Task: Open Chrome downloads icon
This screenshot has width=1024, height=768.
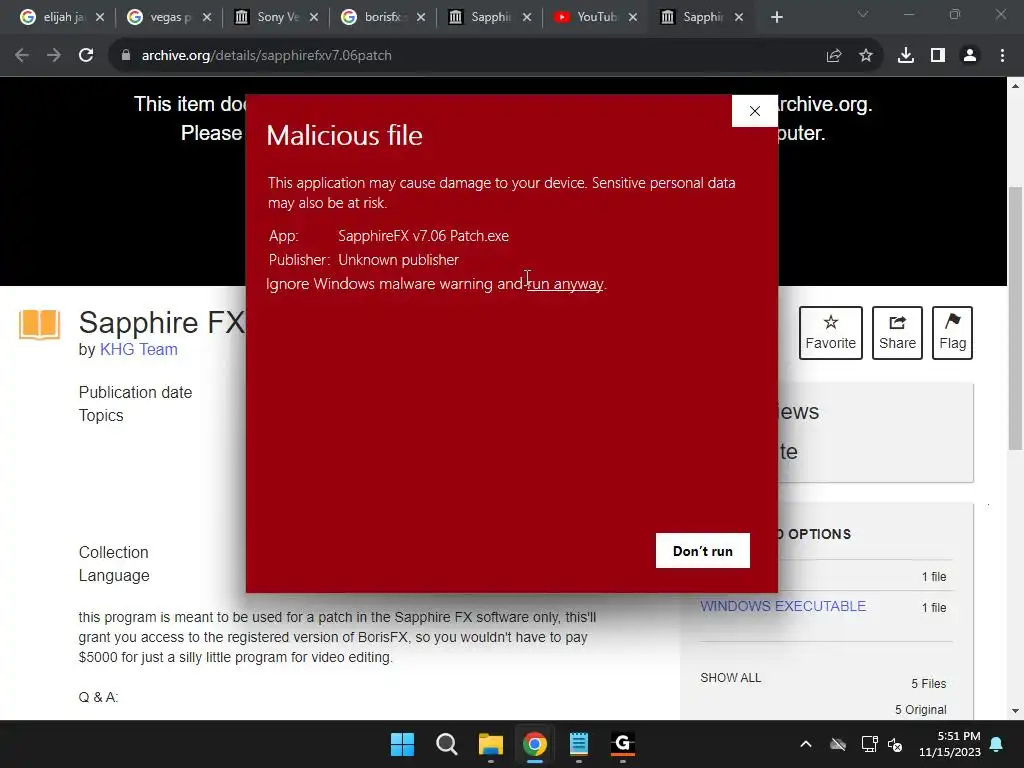Action: pyautogui.click(x=906, y=56)
